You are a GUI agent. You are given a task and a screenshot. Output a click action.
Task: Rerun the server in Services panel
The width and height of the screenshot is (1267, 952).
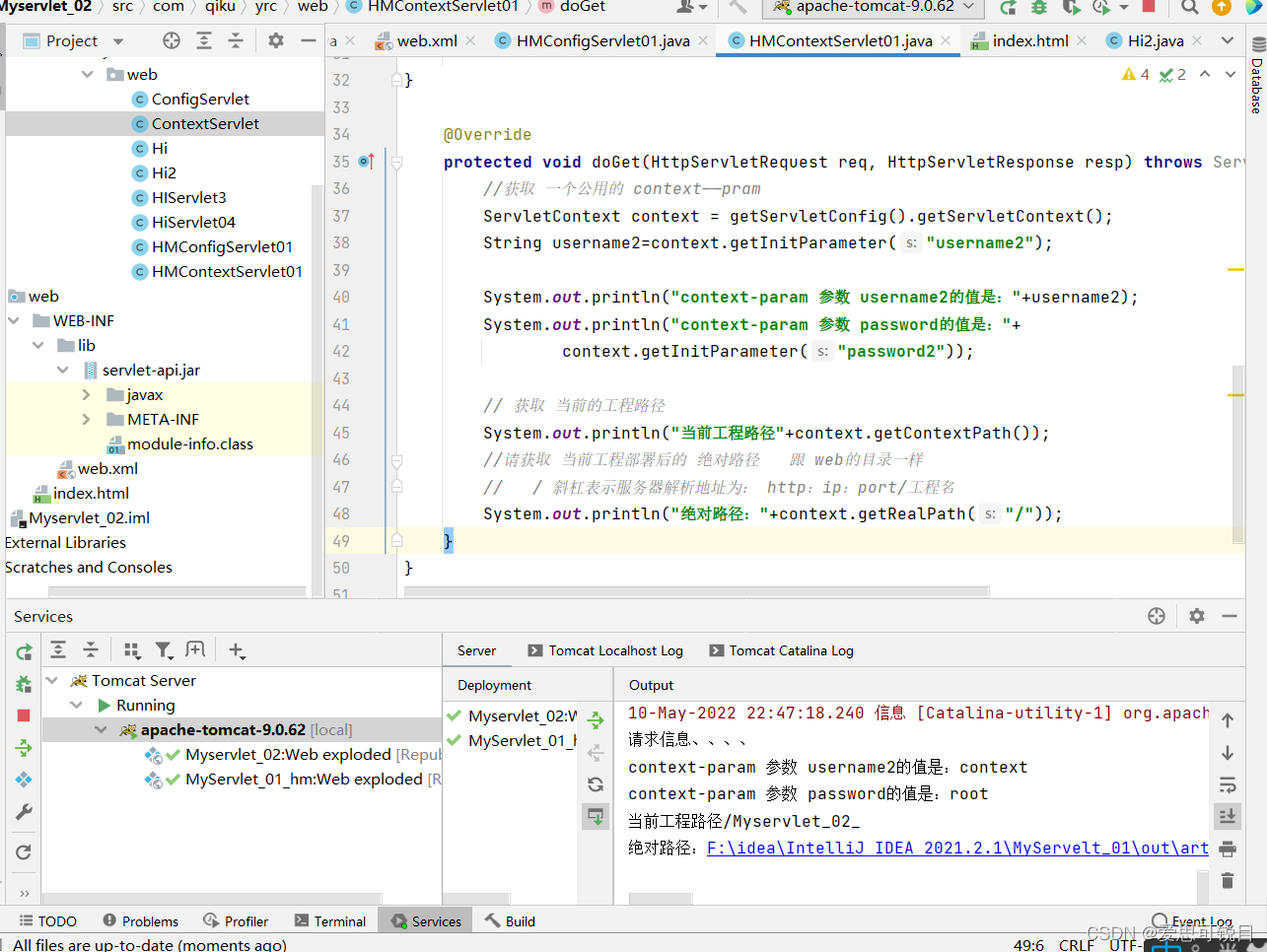22,651
